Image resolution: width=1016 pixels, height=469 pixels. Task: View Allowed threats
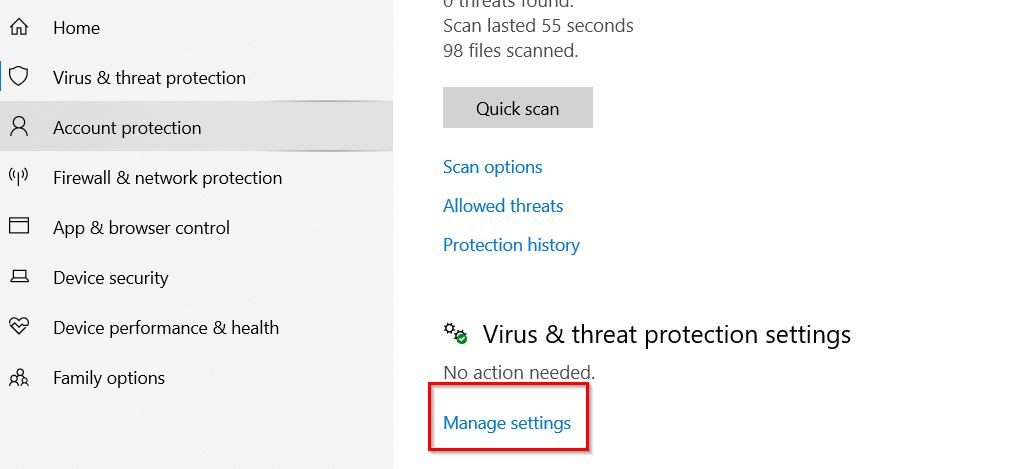pos(503,205)
